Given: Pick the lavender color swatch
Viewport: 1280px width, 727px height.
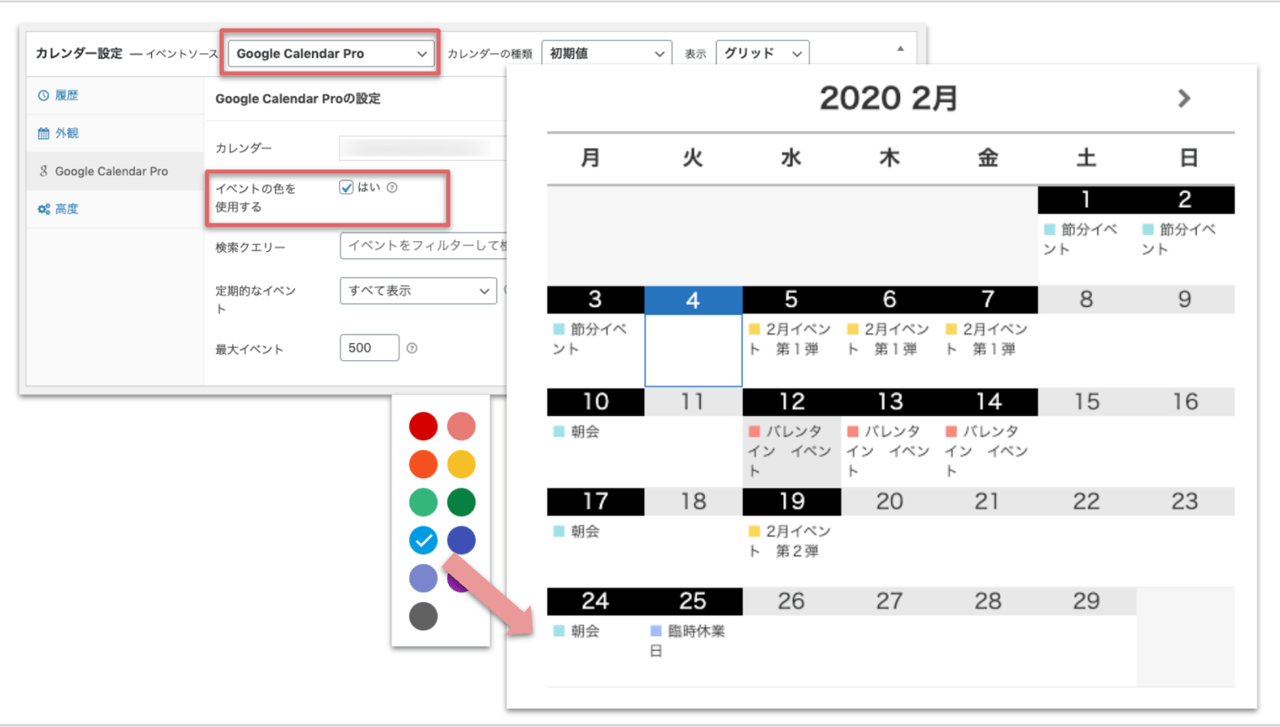Looking at the screenshot, I should (424, 579).
